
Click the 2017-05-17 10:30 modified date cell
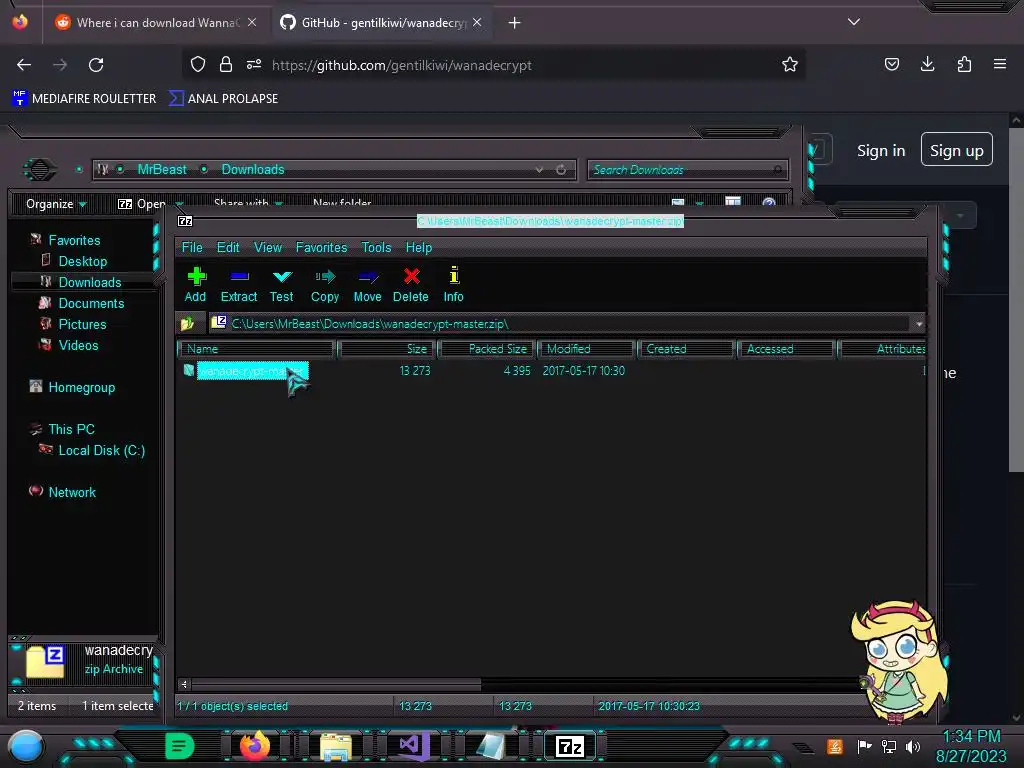[584, 371]
